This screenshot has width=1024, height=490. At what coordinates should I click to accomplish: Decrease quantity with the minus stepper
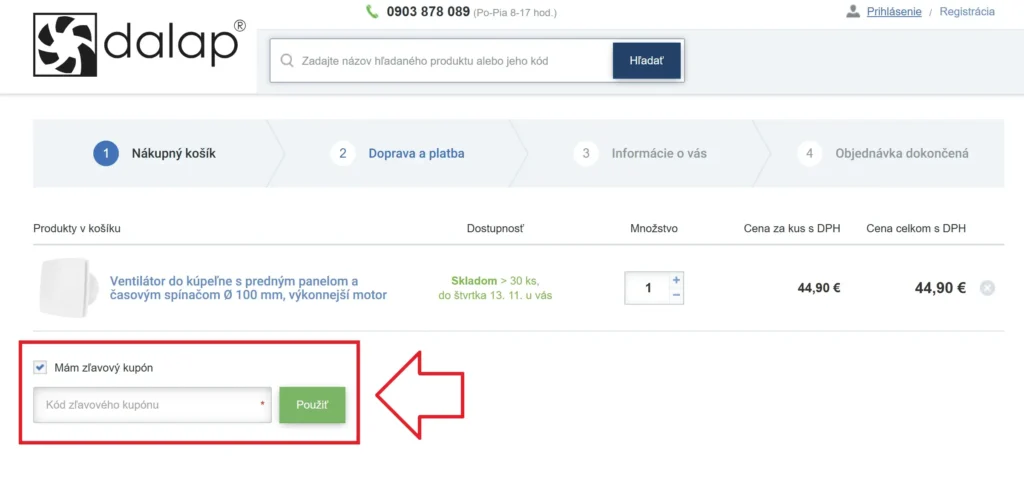[677, 295]
